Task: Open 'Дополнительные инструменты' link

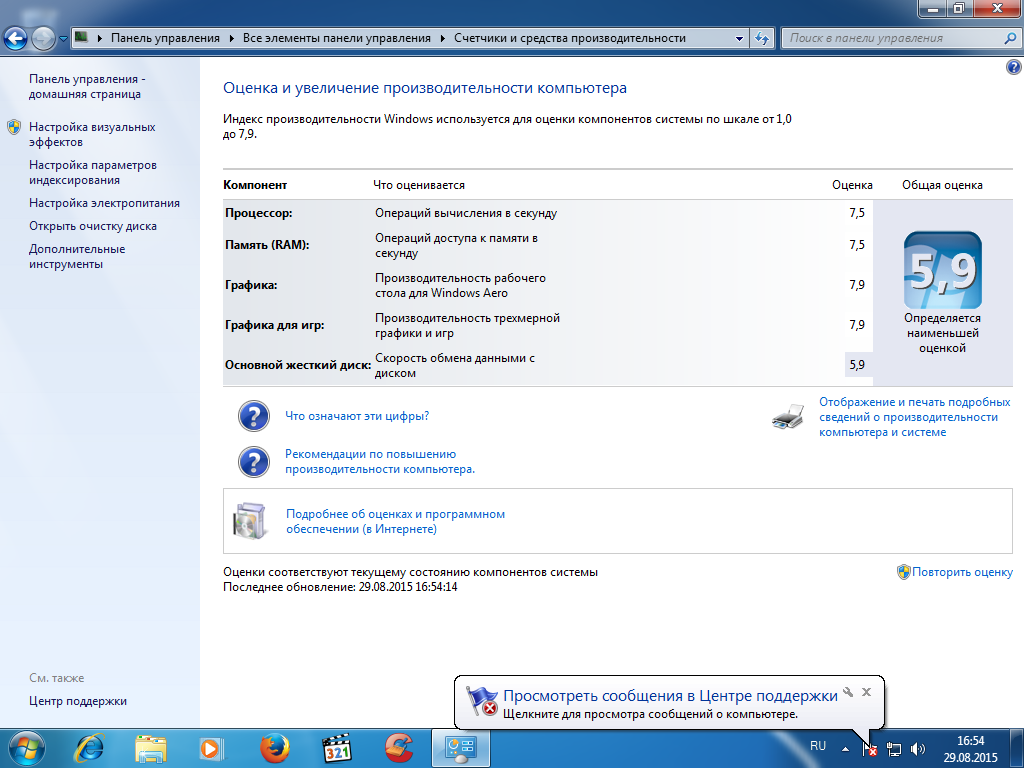Action: pos(77,257)
